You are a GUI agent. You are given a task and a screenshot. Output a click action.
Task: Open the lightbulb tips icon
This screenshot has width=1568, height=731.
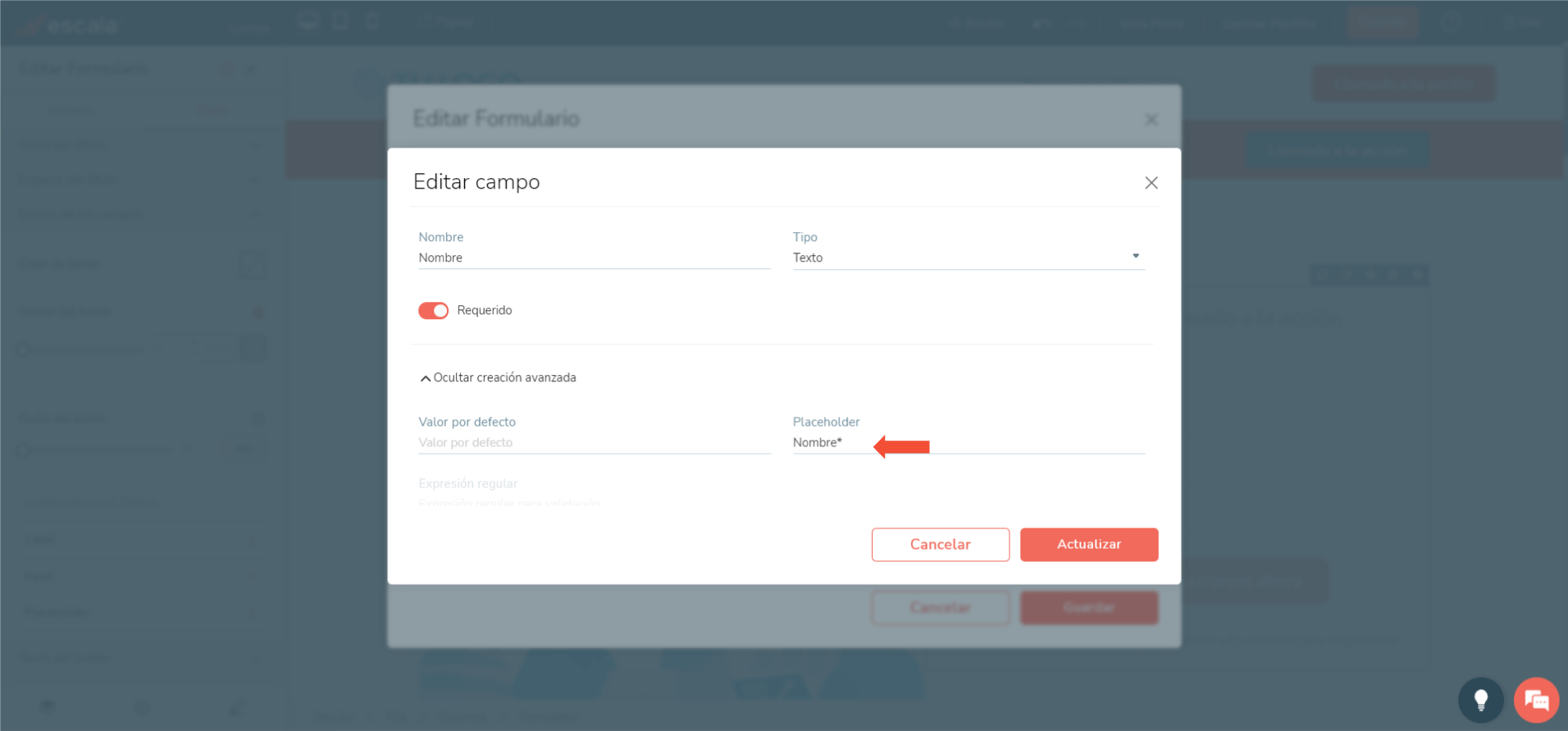(1481, 700)
